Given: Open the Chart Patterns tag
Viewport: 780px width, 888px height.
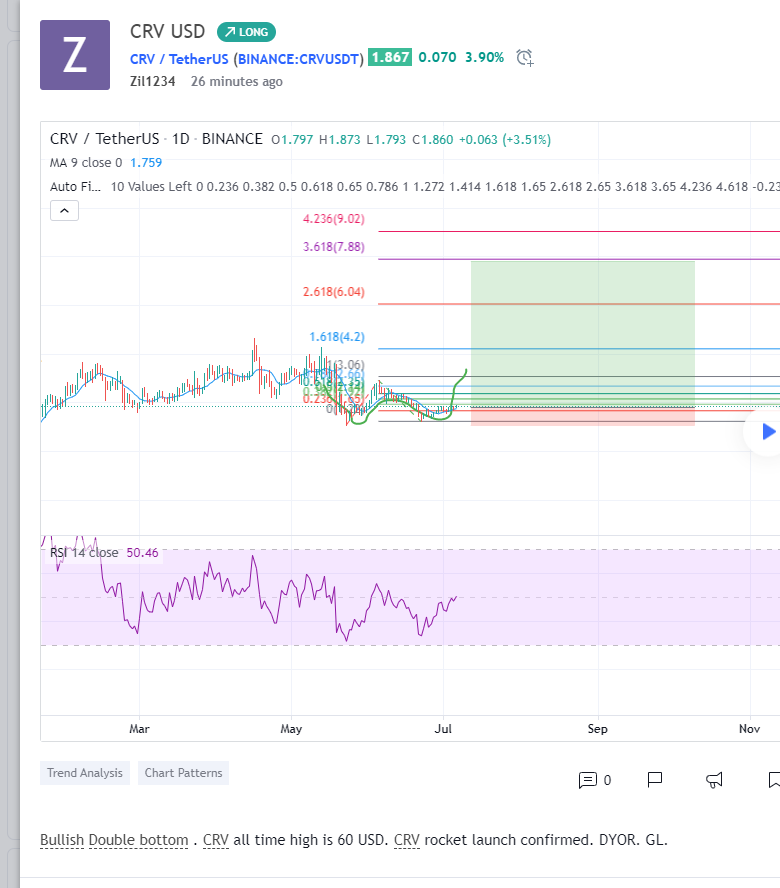Looking at the screenshot, I should pos(183,773).
